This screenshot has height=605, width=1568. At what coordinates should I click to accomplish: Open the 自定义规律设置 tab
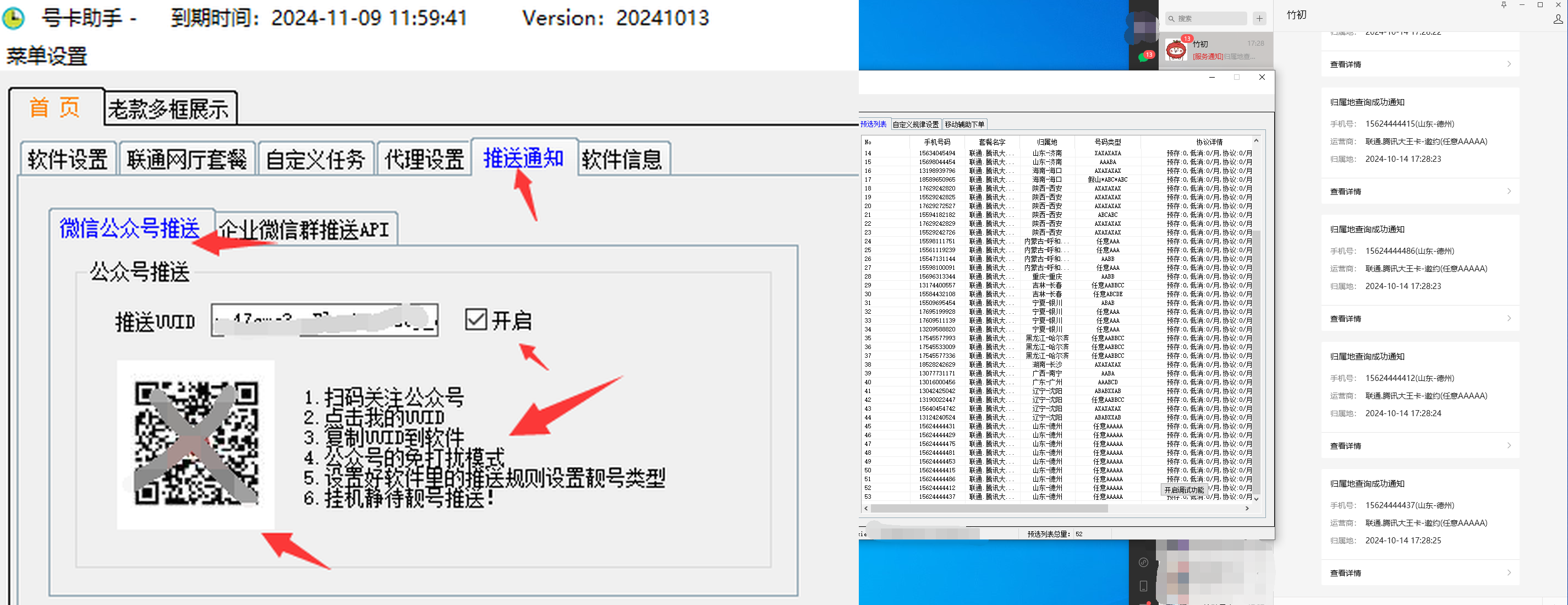915,124
